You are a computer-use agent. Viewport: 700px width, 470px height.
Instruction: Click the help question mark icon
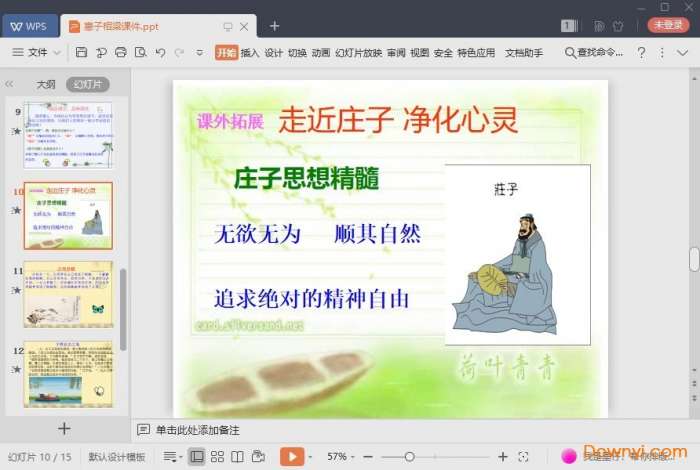point(642,53)
